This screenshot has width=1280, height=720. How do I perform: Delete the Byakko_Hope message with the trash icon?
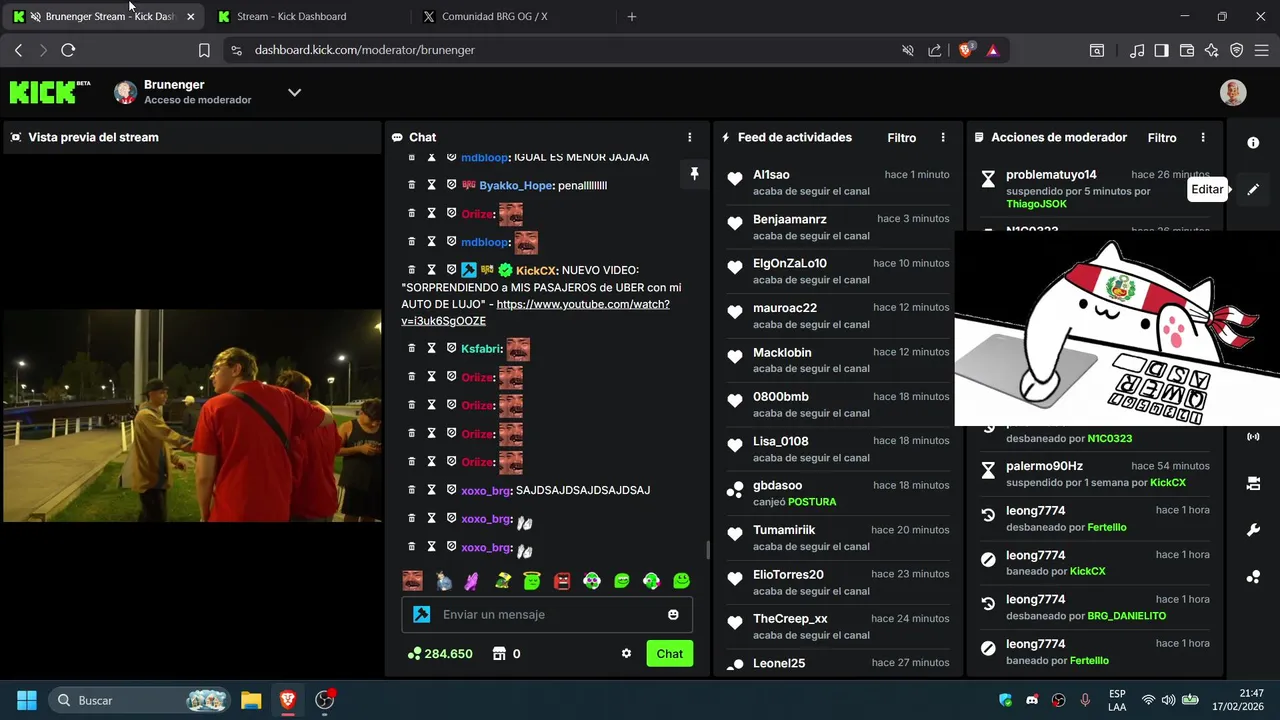coord(411,185)
